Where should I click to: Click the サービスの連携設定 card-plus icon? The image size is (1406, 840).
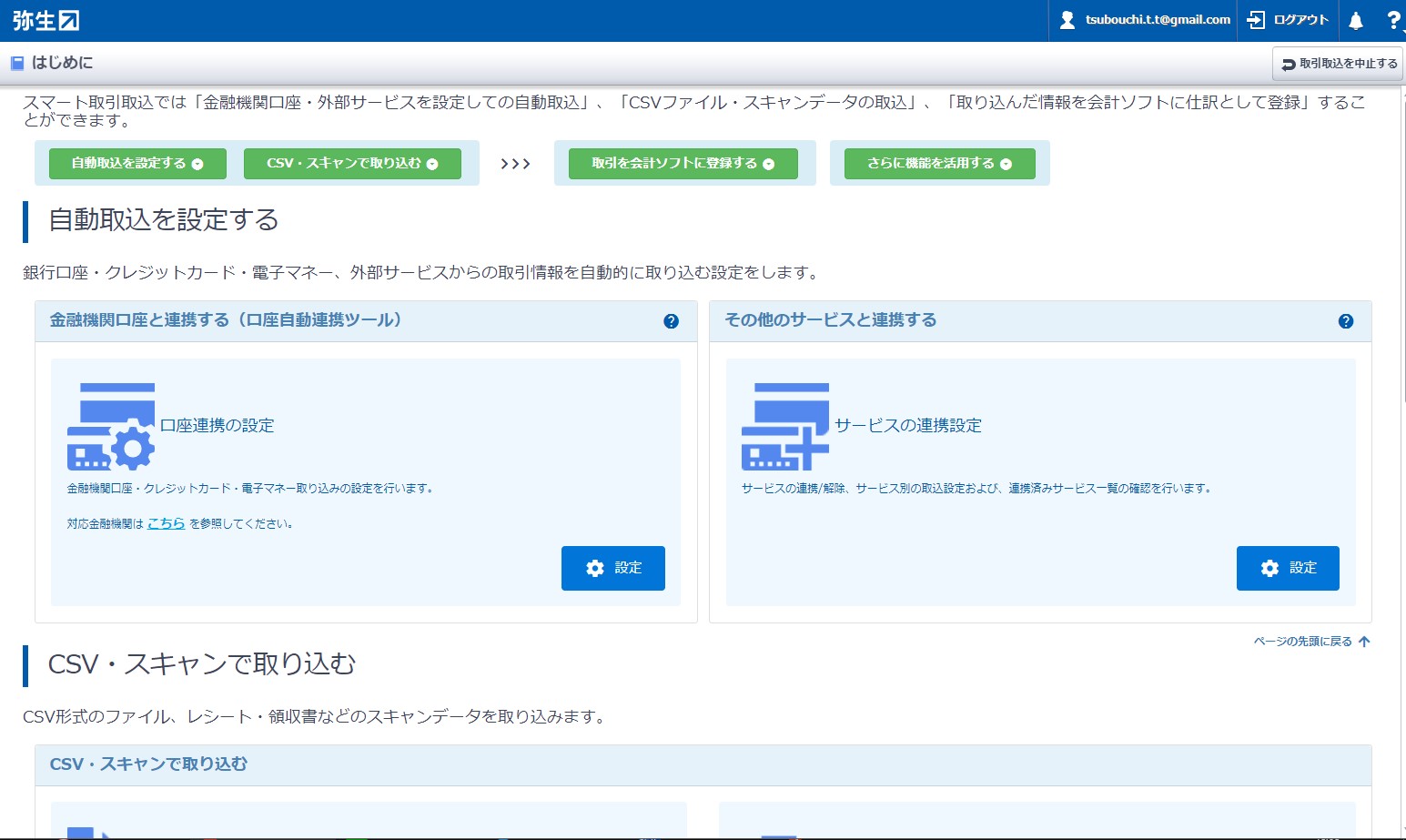pos(785,426)
